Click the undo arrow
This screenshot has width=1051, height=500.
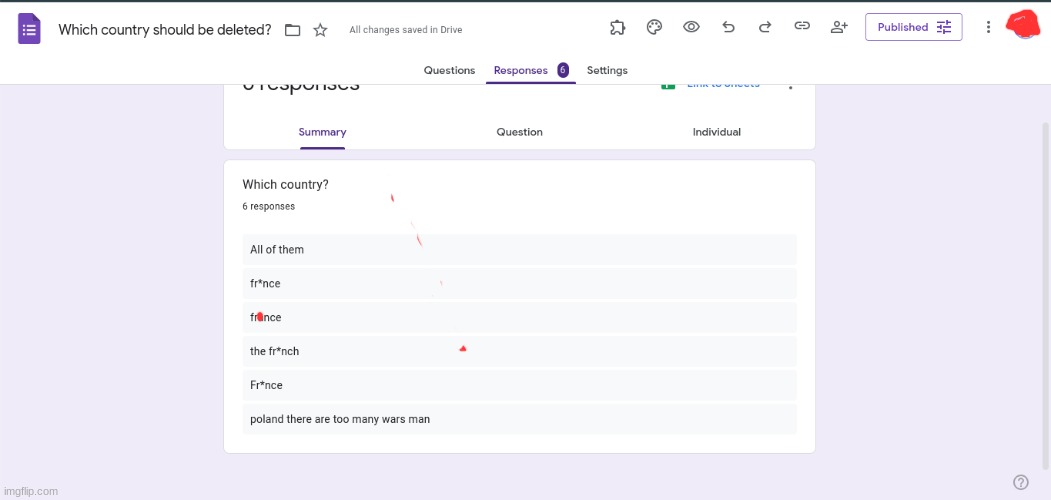(728, 27)
